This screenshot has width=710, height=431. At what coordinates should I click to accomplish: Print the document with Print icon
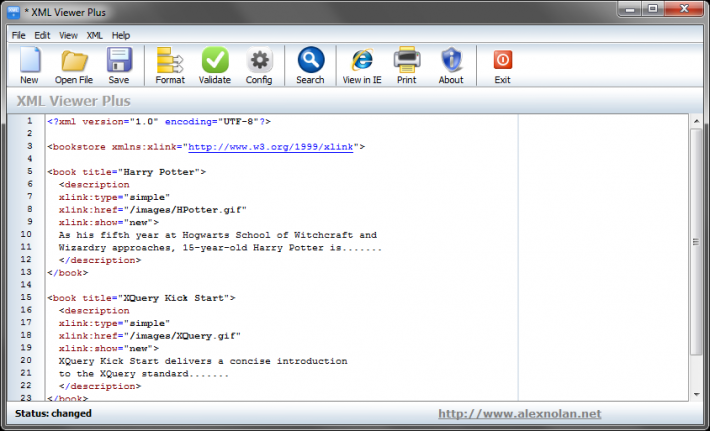point(407,60)
